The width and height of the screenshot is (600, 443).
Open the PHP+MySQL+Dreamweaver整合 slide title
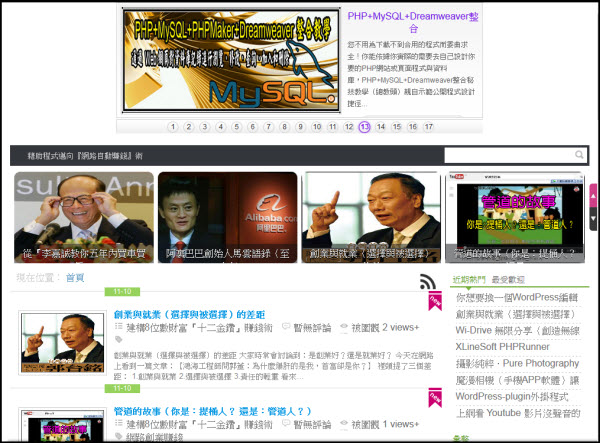[412, 22]
